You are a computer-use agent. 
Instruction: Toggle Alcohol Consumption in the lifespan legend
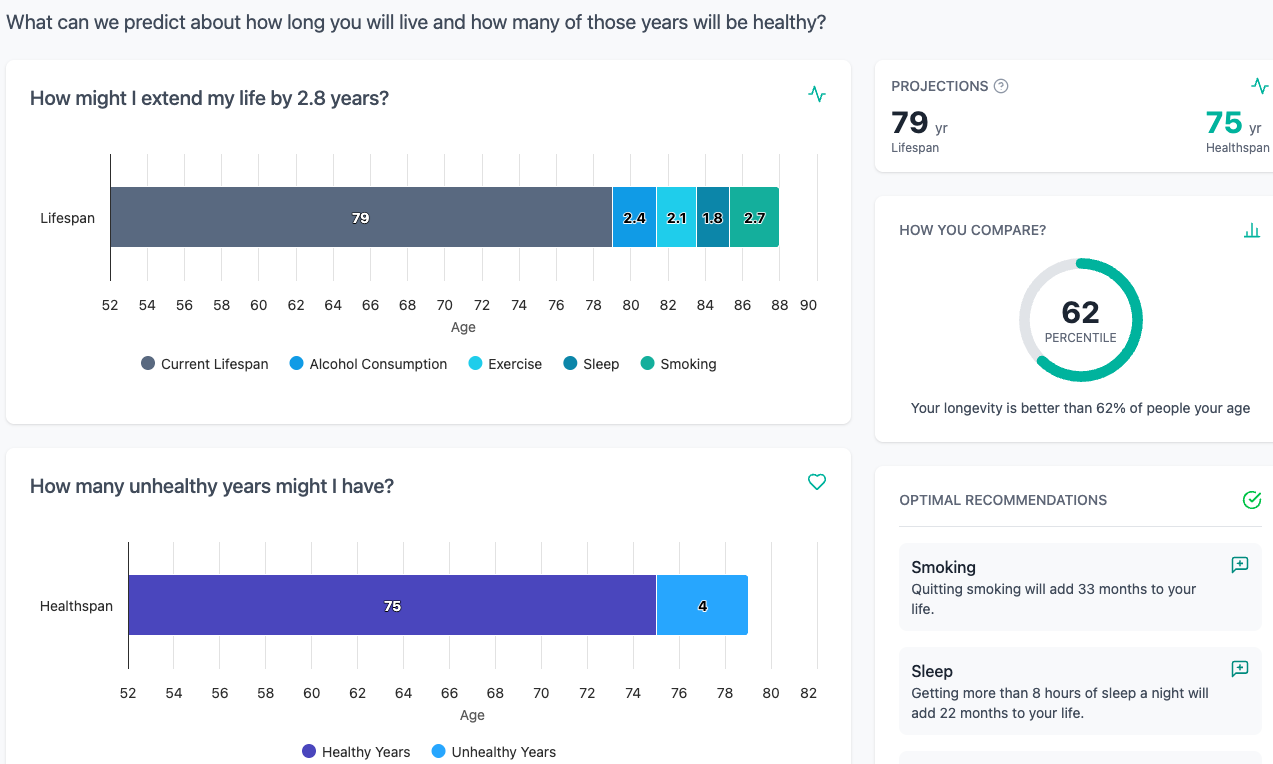[367, 363]
